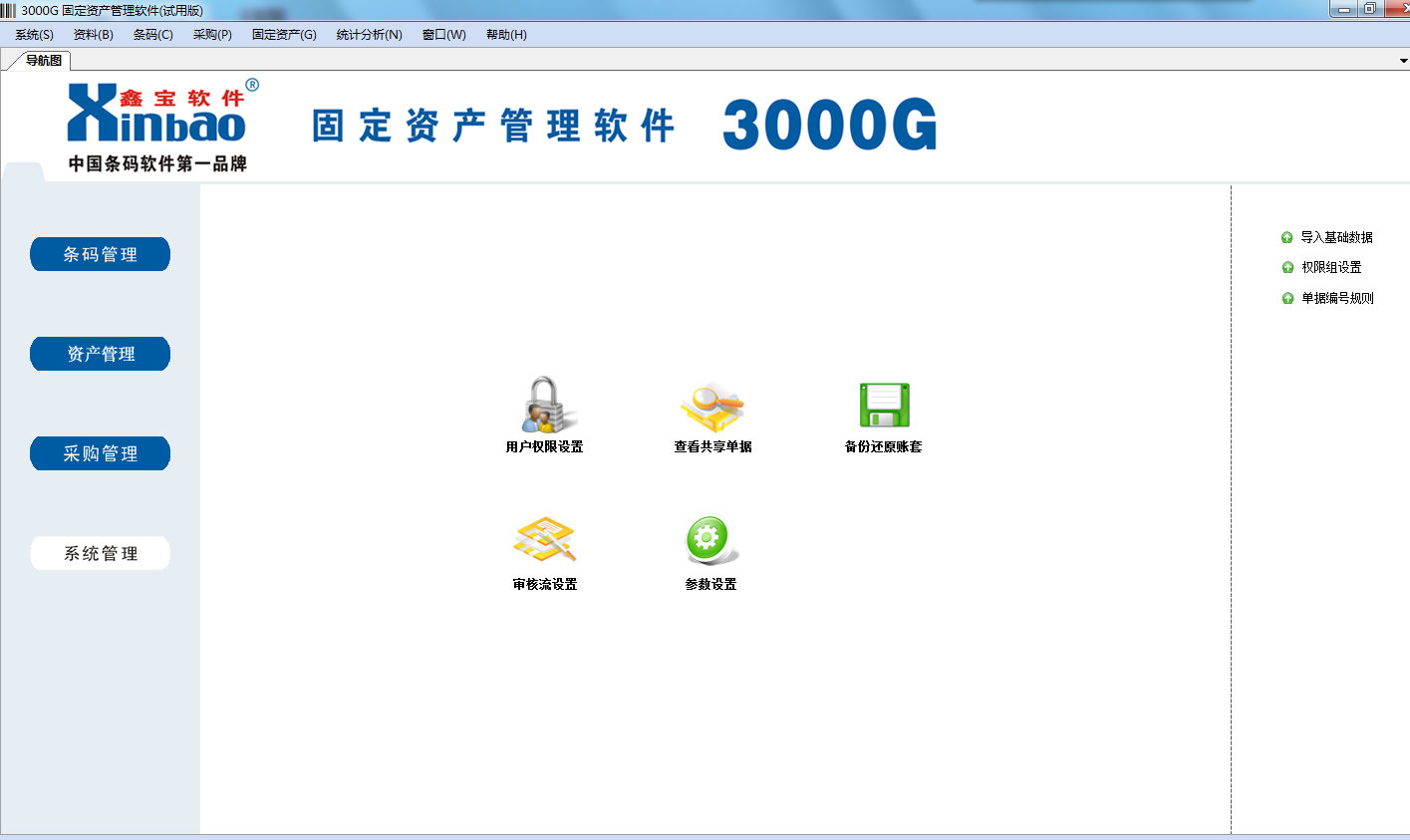Click the barcode app icon in title bar
The height and width of the screenshot is (840, 1410).
click(x=9, y=10)
